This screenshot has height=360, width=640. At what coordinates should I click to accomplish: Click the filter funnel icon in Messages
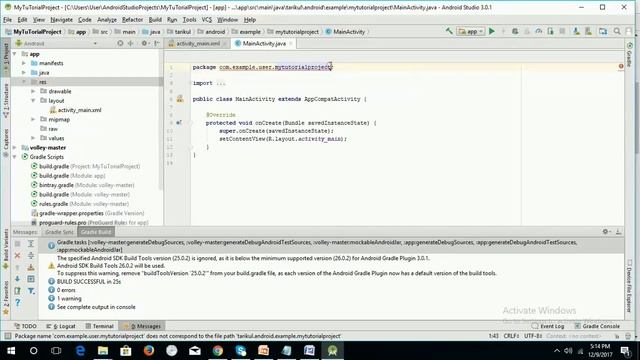(31, 291)
